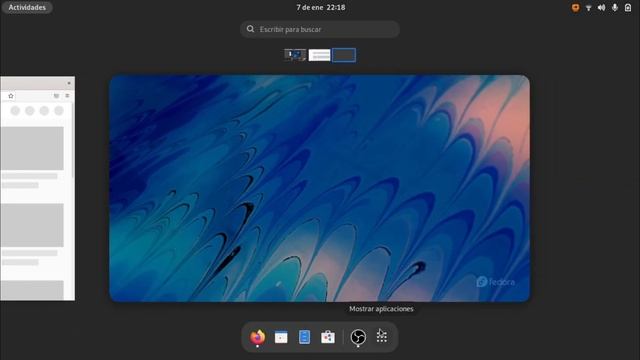
Task: Open Firefox from the dash
Action: tap(258, 337)
